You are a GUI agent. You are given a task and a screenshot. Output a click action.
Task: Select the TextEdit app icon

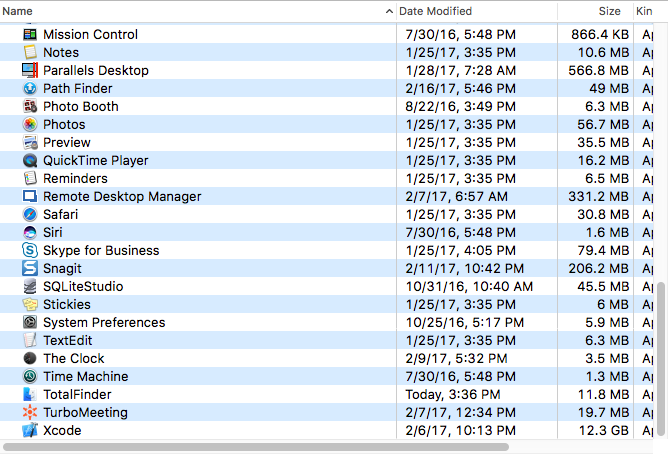tap(30, 340)
